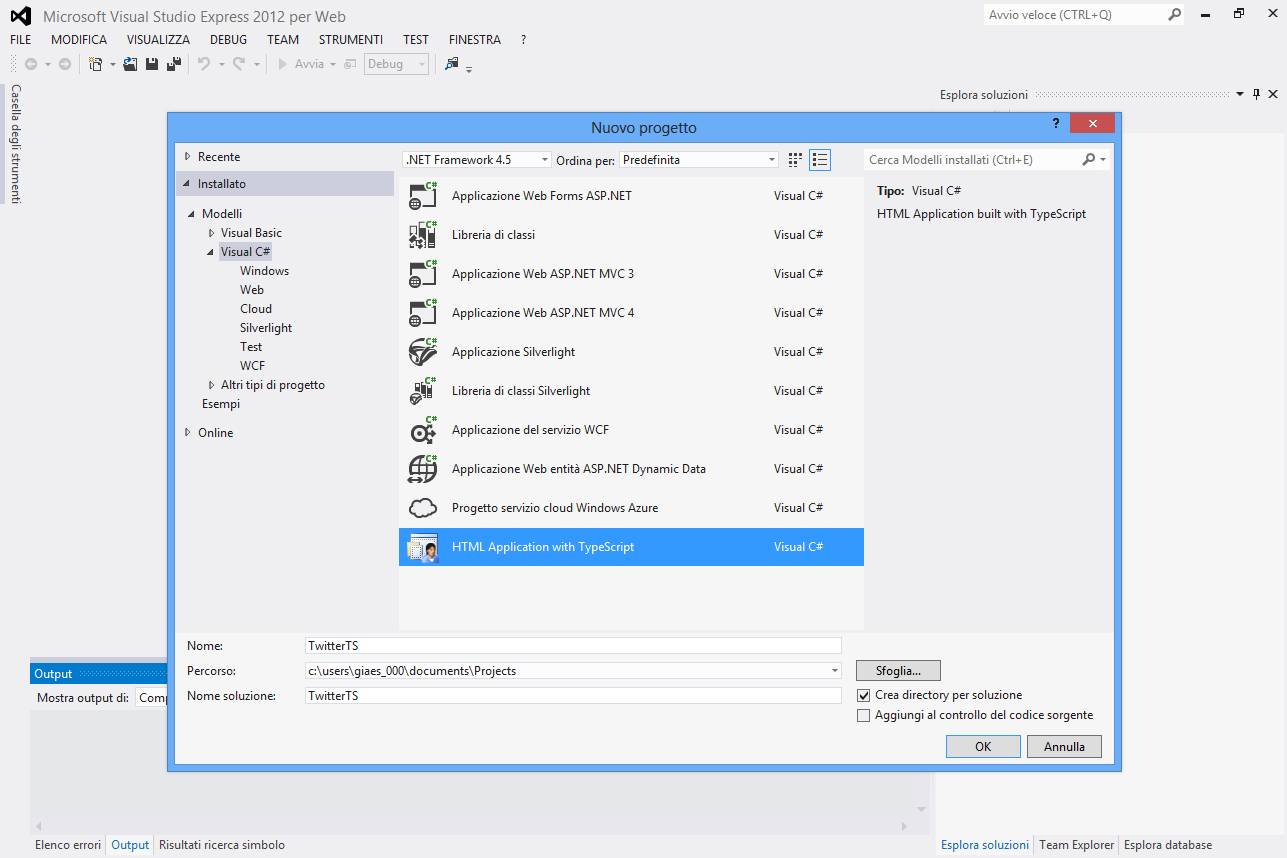Viewport: 1287px width, 858px height.
Task: Select the Cloud category under Visual C#
Action: click(256, 309)
